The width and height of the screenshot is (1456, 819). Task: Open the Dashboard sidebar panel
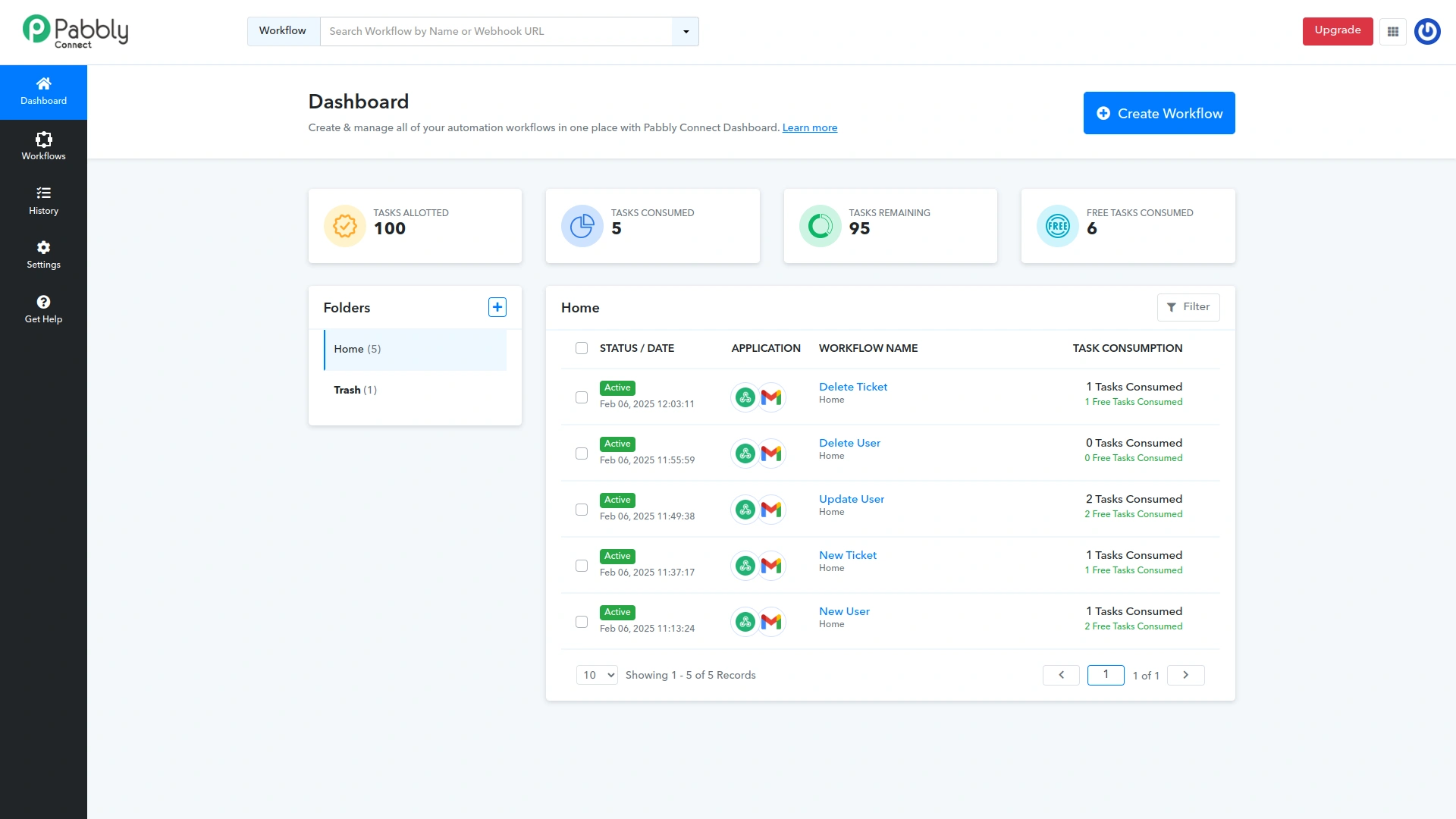43,91
